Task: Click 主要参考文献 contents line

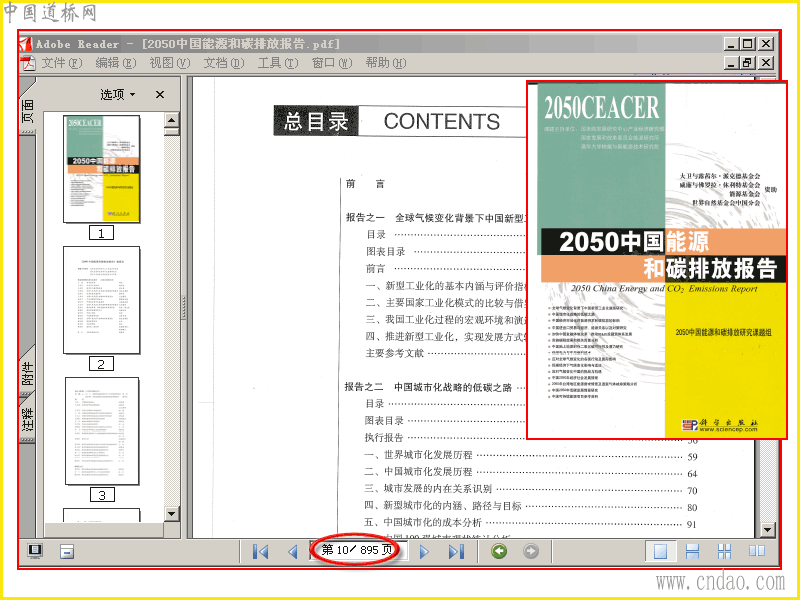Action: coord(395,353)
